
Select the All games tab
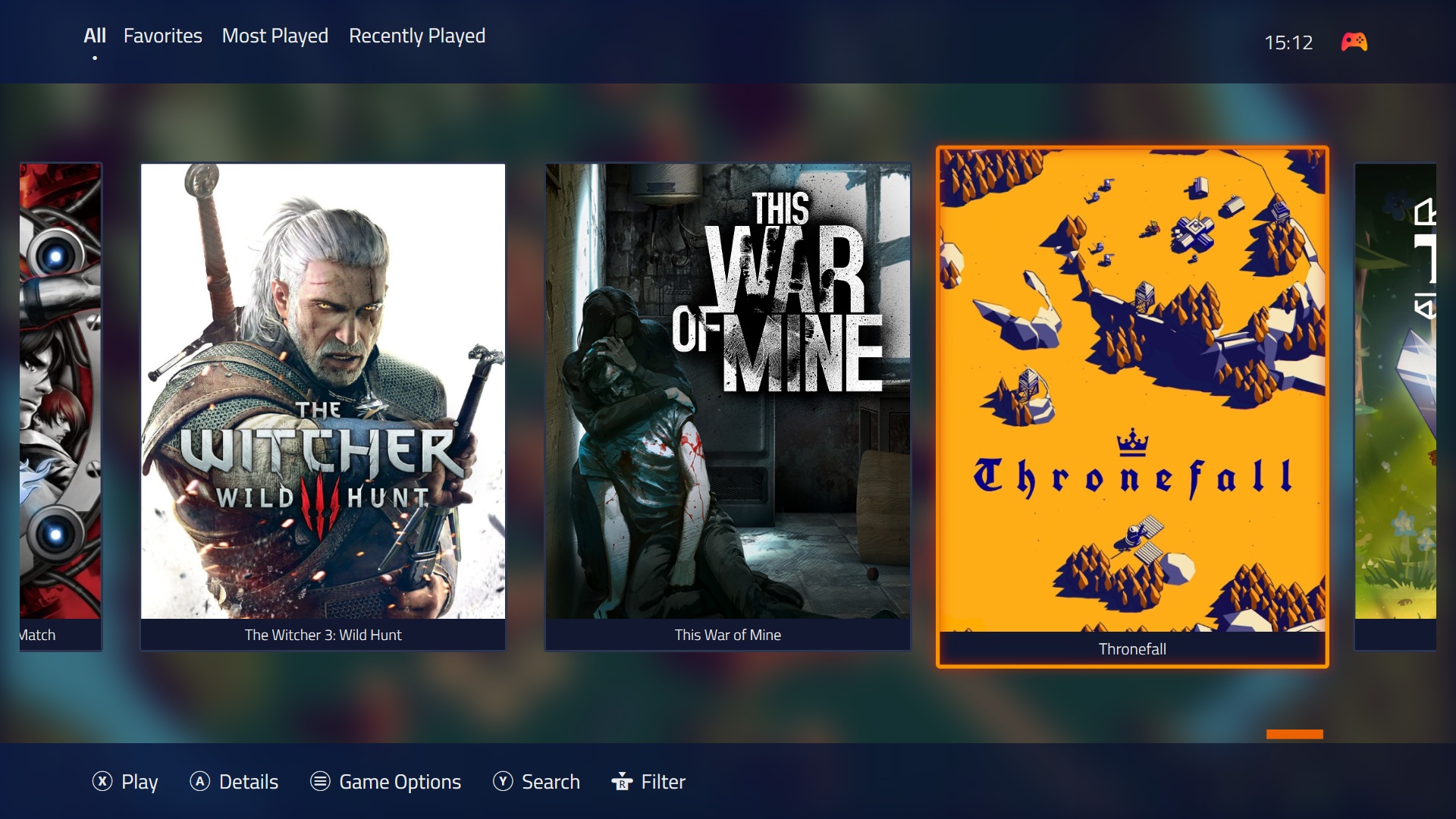(94, 36)
